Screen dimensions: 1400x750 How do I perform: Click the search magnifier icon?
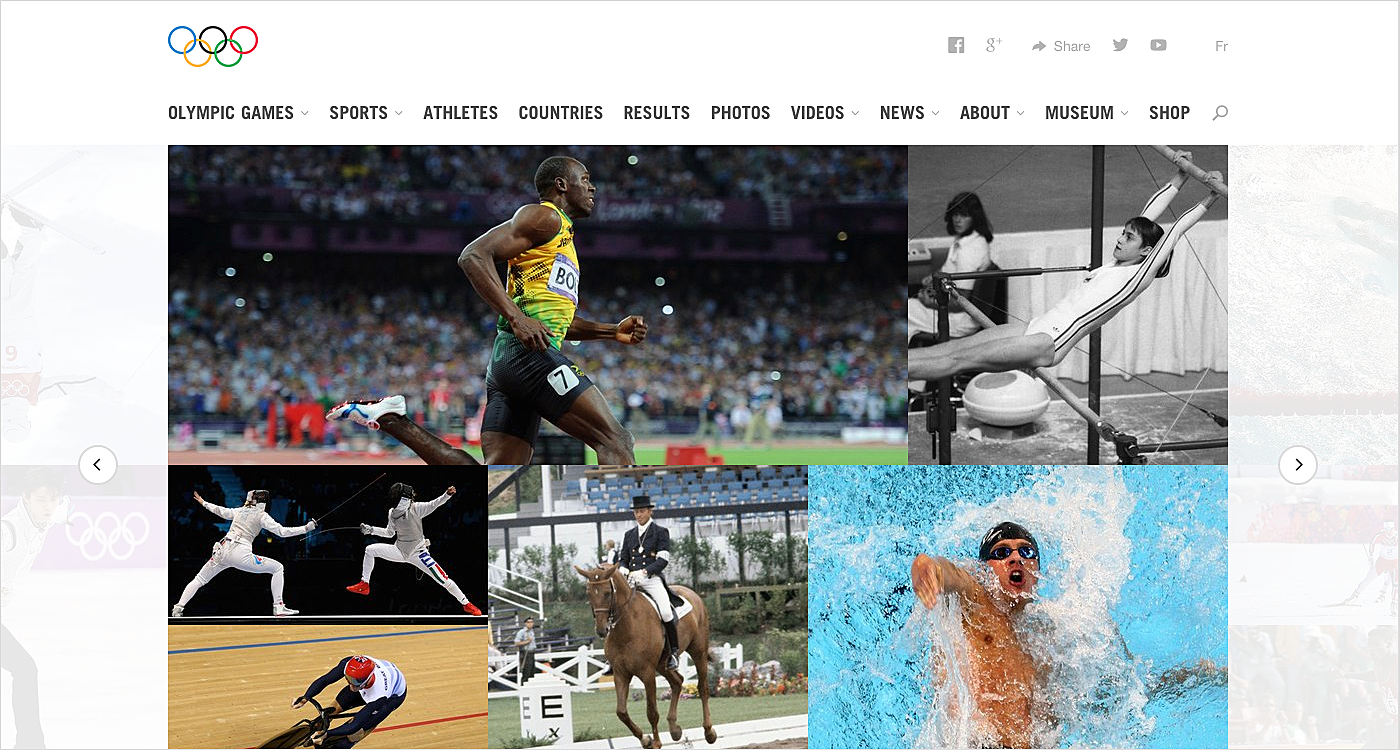(x=1220, y=113)
